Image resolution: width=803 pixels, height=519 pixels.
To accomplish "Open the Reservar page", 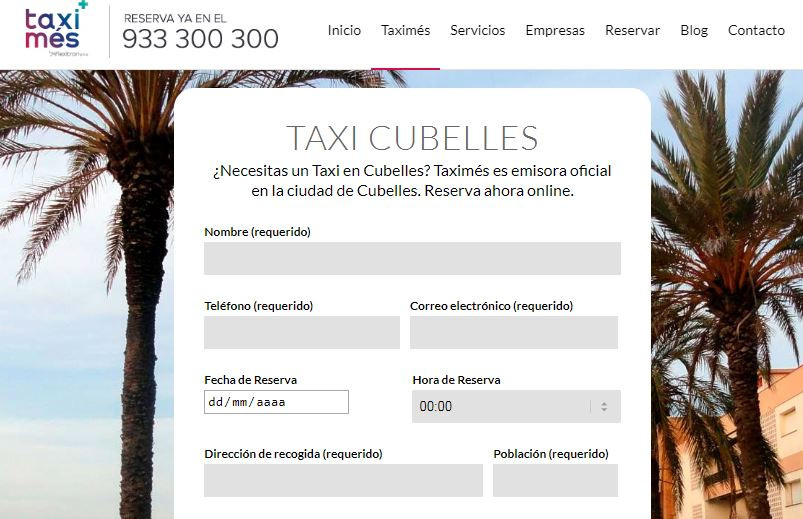I will [632, 31].
